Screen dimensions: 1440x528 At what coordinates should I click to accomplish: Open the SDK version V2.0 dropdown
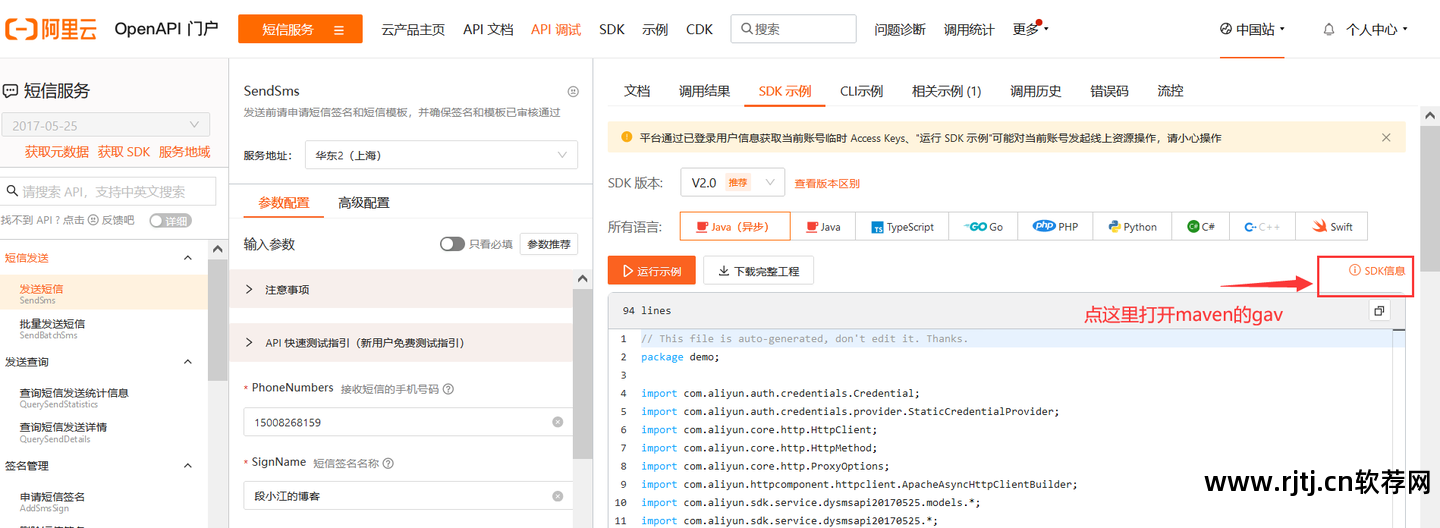[731, 183]
